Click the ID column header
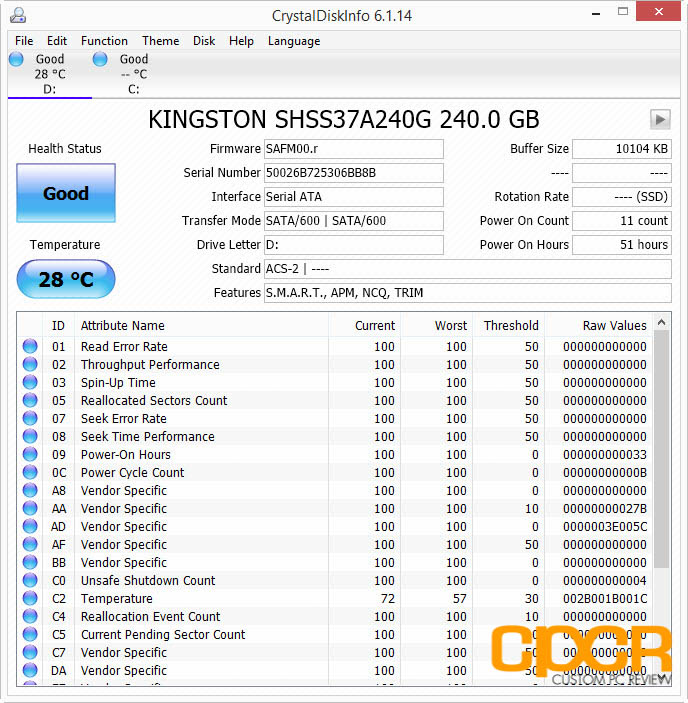Viewport: 688px width, 703px height. point(58,325)
